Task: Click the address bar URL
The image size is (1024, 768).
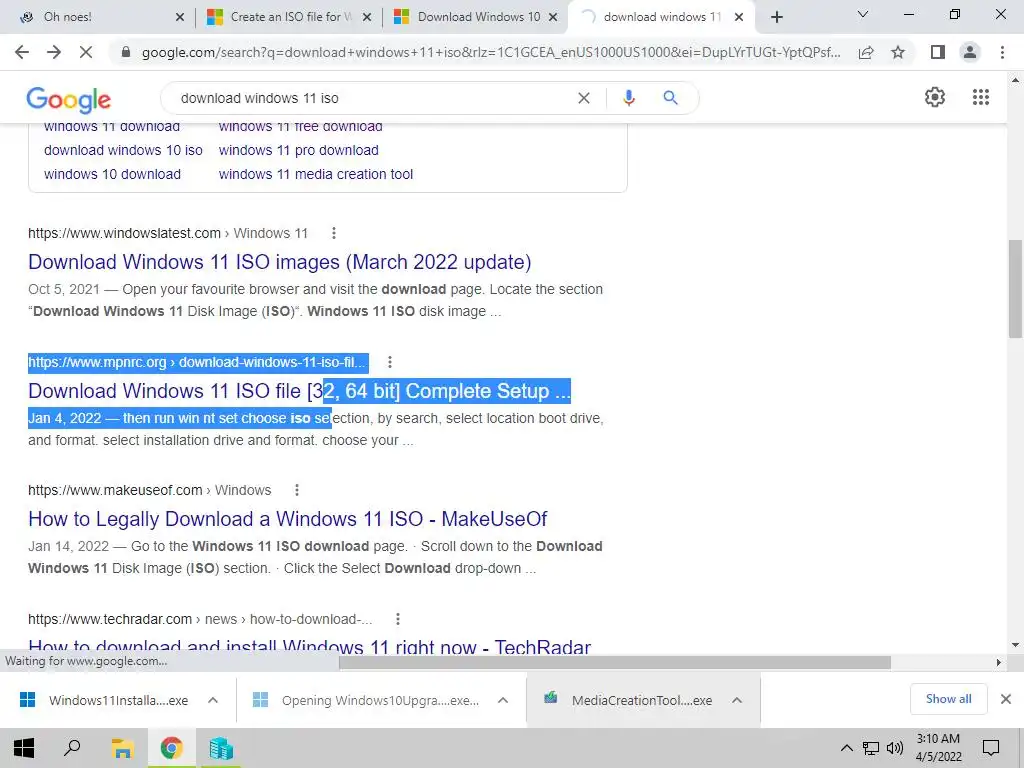Action: (x=491, y=52)
